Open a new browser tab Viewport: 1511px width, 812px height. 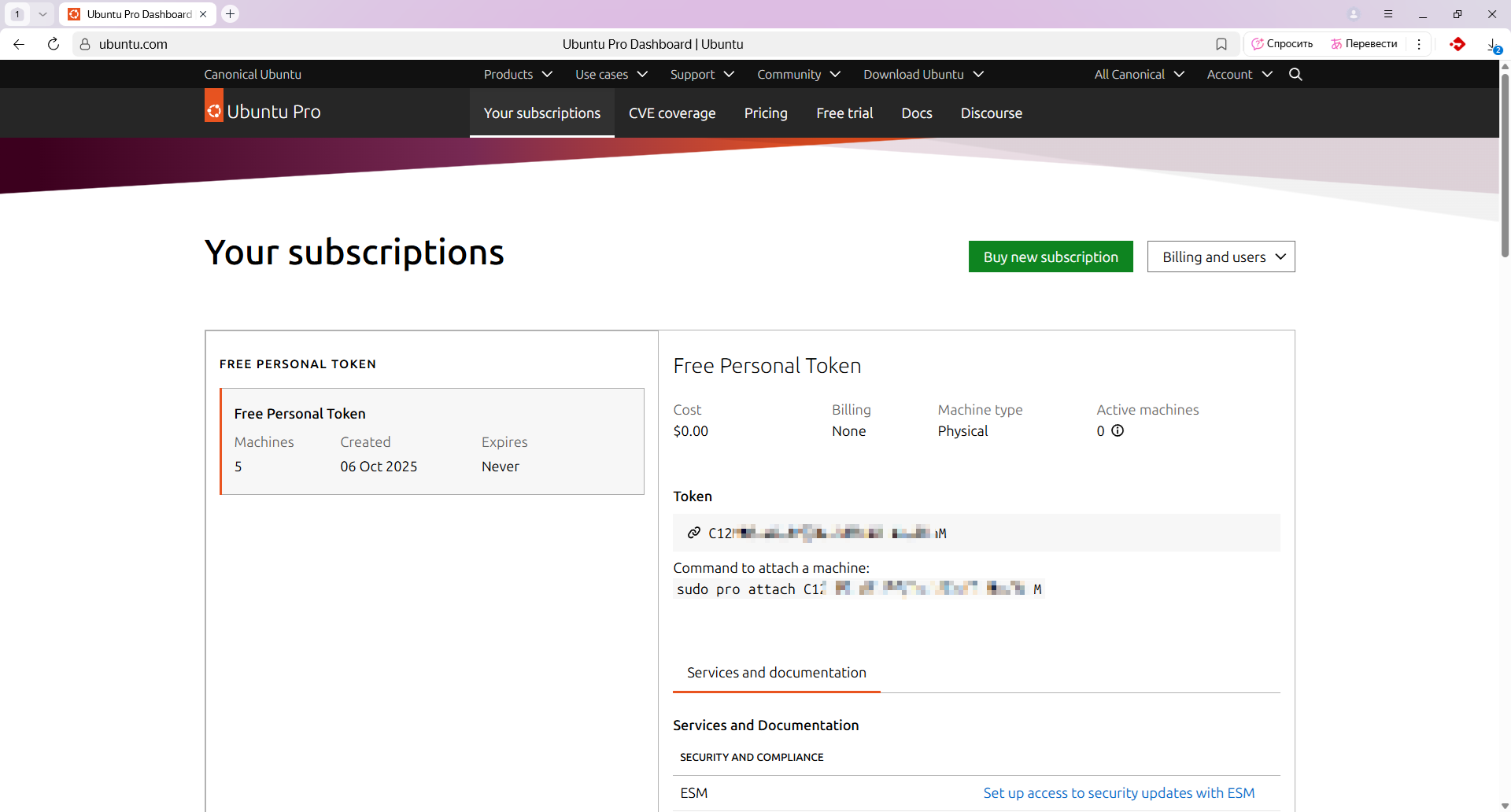coord(230,14)
